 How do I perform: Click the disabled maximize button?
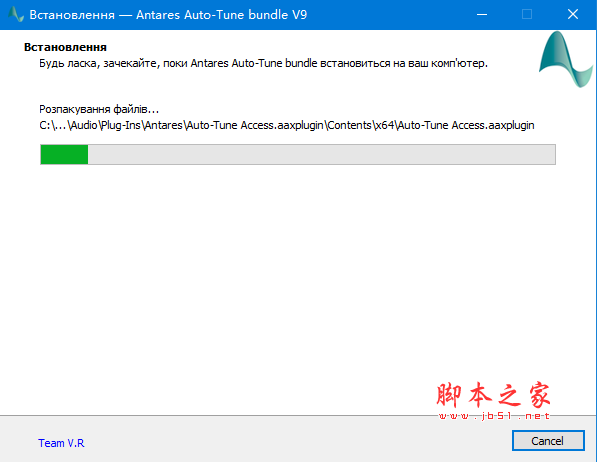(x=527, y=14)
